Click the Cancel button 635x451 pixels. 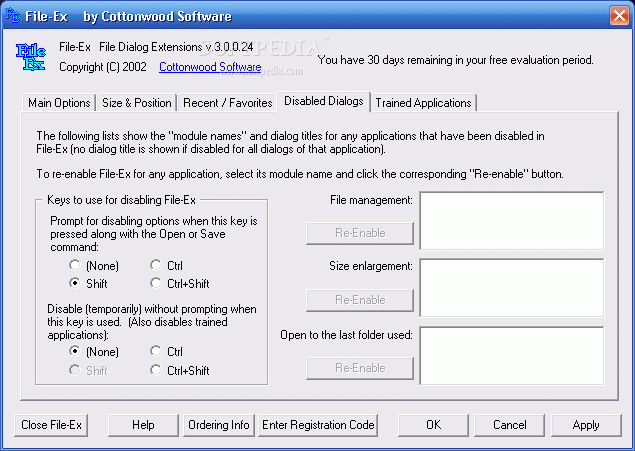pos(509,425)
